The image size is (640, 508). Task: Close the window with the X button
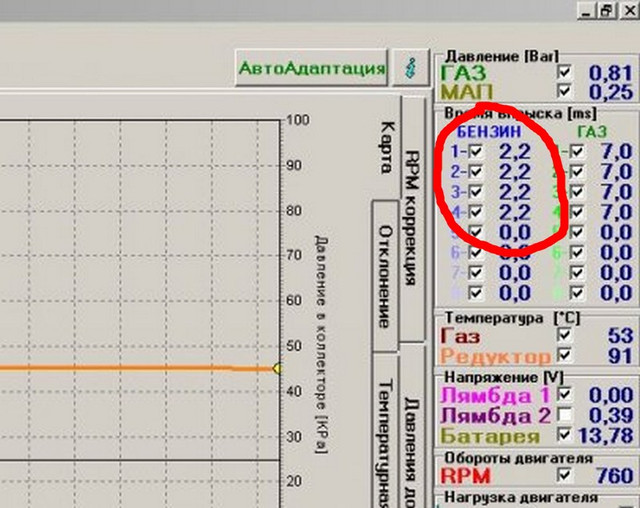tap(626, 9)
